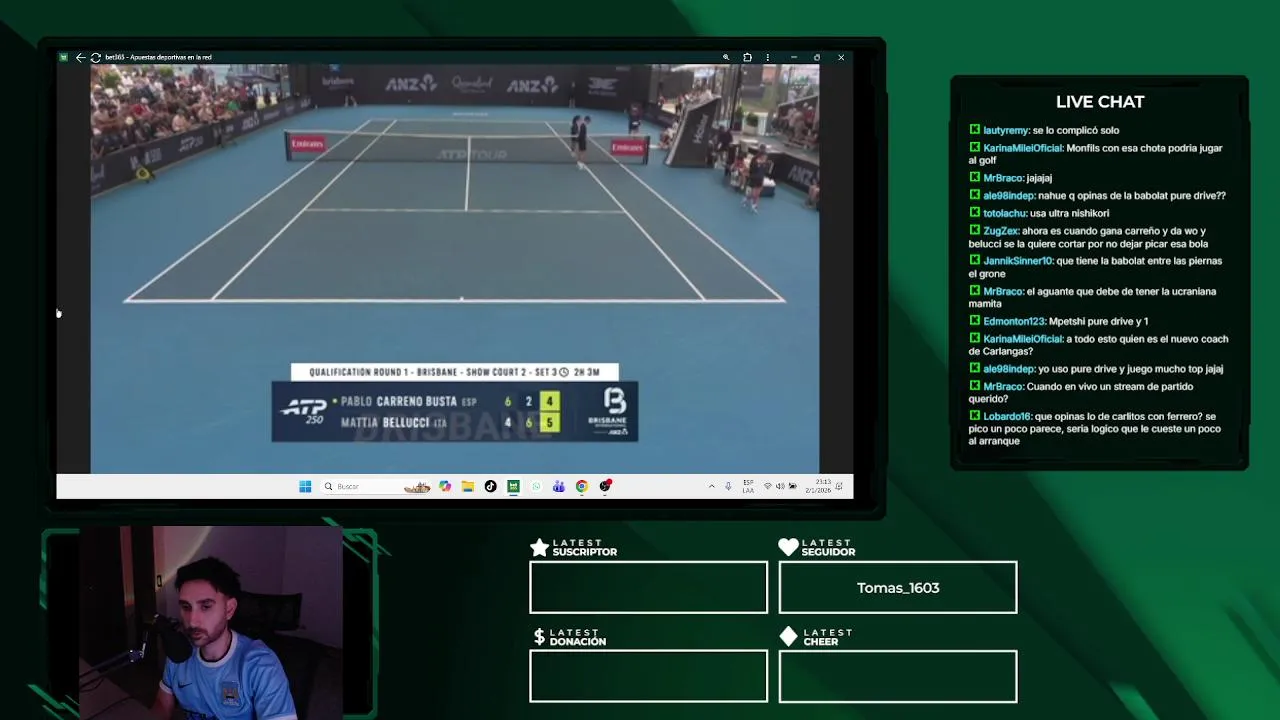Open Google Chrome from the taskbar
Image resolution: width=1280 pixels, height=720 pixels.
(581, 486)
